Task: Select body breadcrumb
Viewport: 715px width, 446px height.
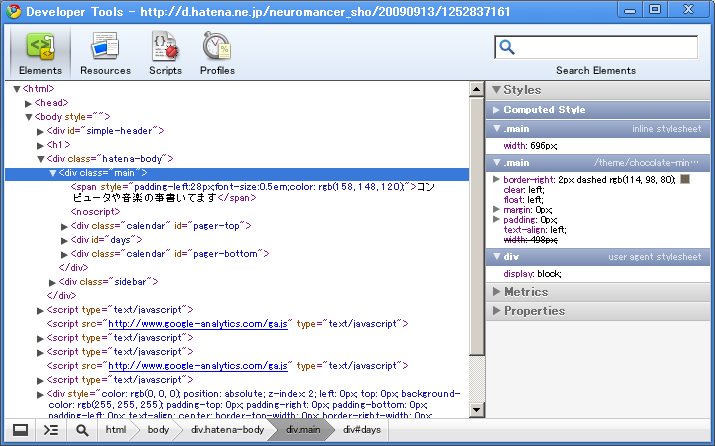Action: (x=158, y=430)
